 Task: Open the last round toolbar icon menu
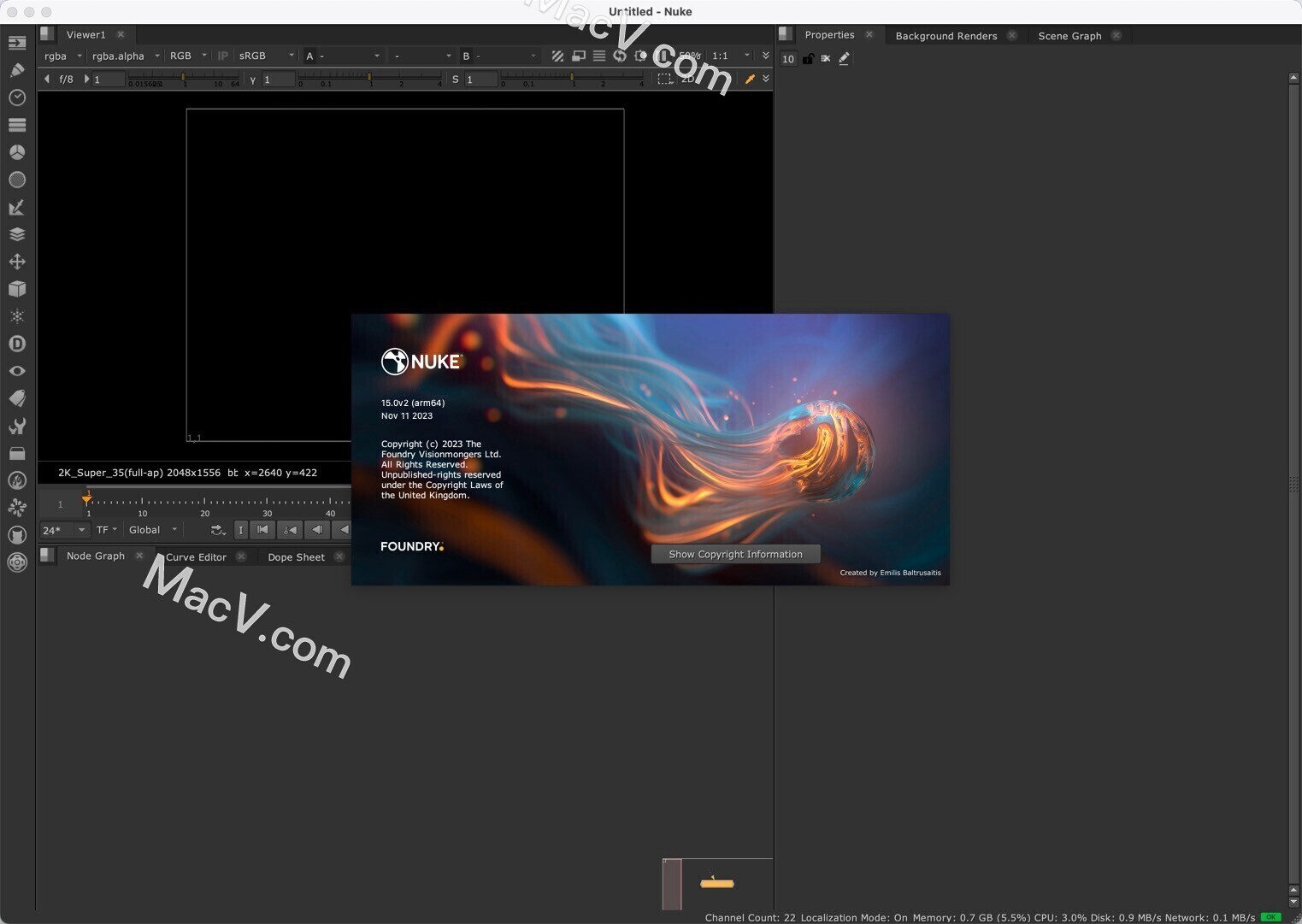[x=17, y=562]
